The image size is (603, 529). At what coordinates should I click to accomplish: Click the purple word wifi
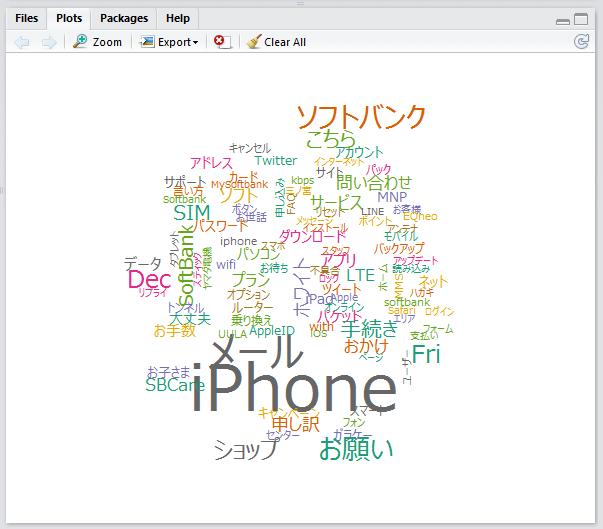pos(226,264)
